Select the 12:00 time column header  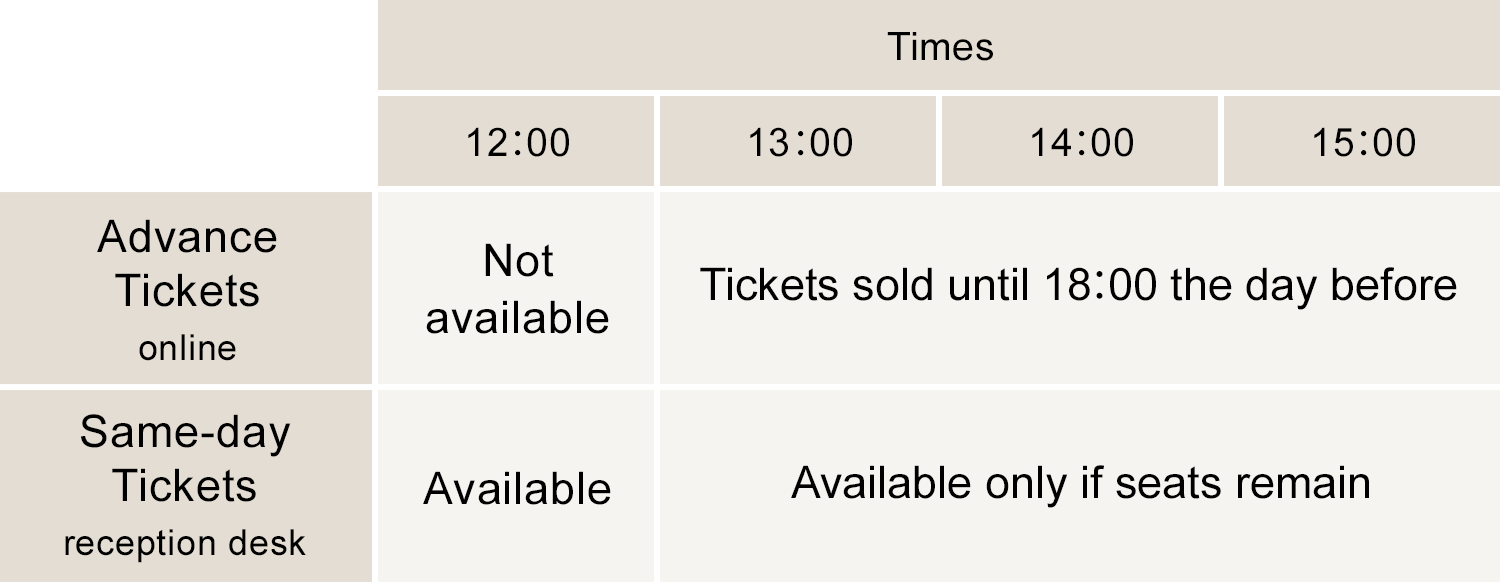click(517, 141)
